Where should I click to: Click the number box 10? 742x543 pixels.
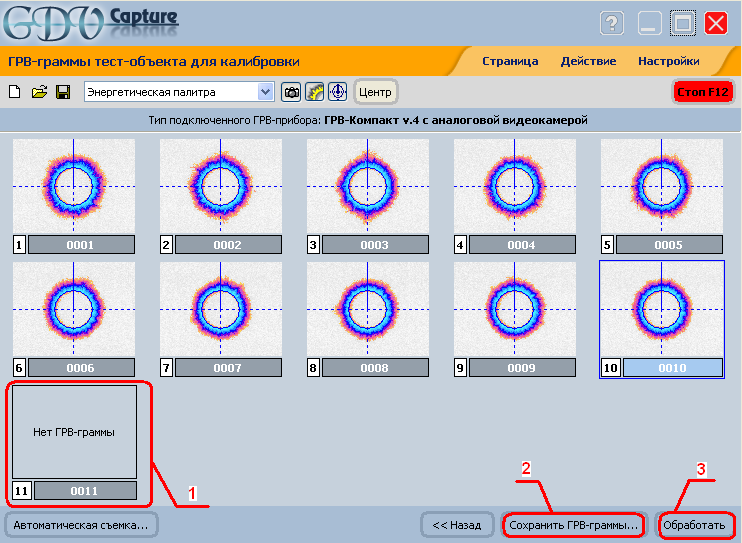pos(610,368)
